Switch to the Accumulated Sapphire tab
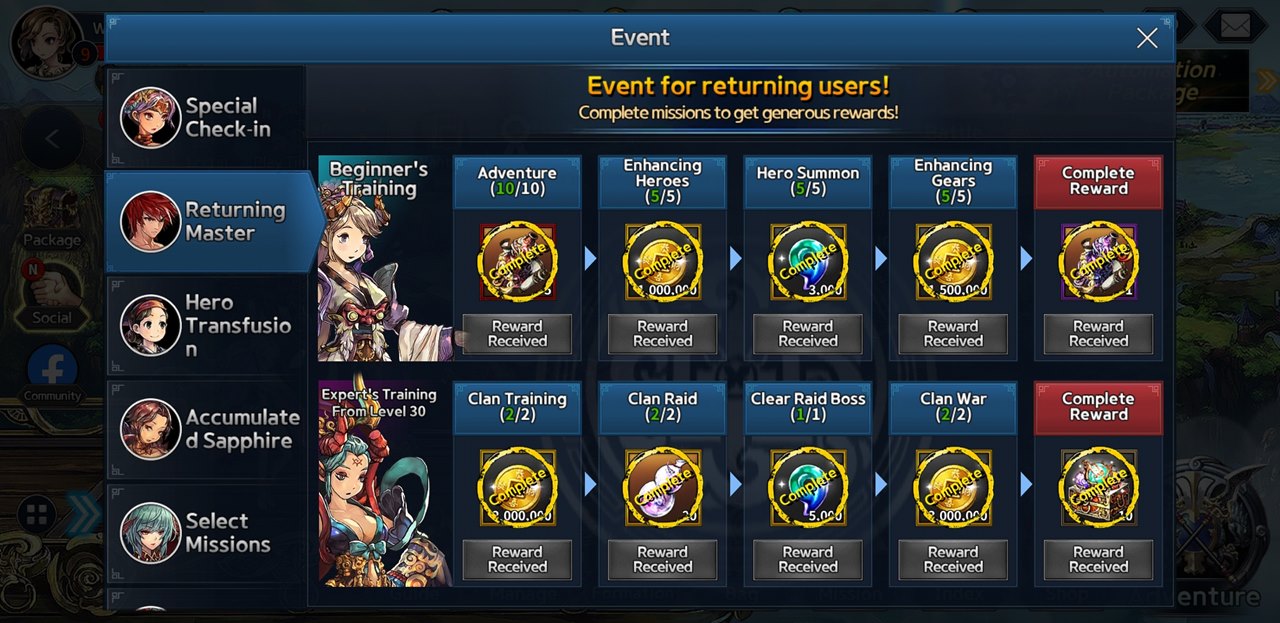1280x623 pixels. tap(206, 429)
